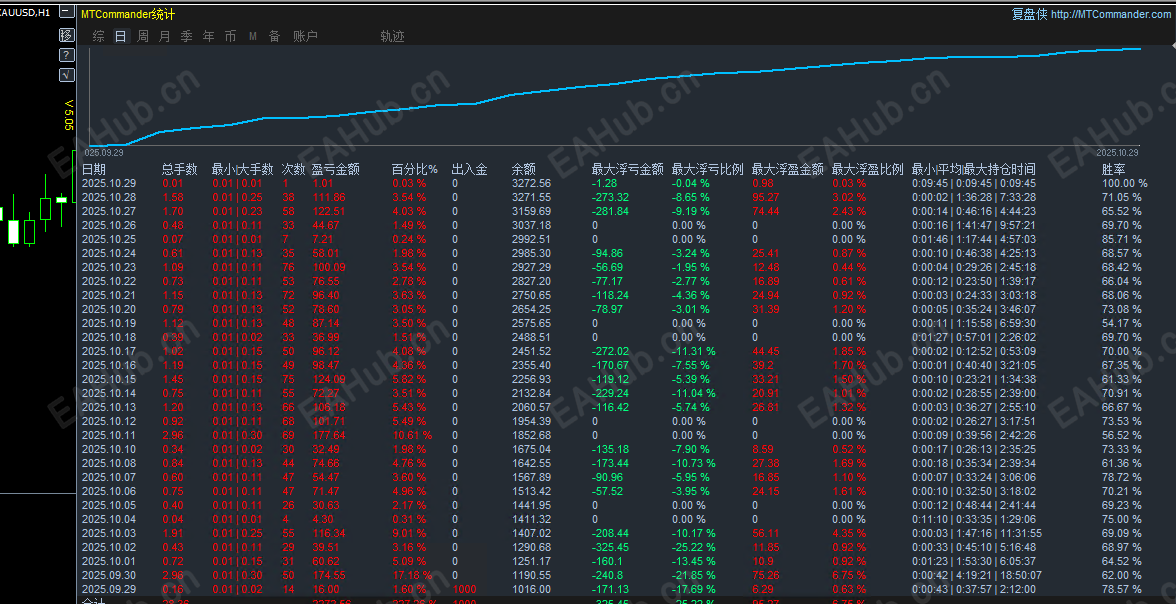Click the 总手数 column header
The width and height of the screenshot is (1176, 604).
coord(179,170)
